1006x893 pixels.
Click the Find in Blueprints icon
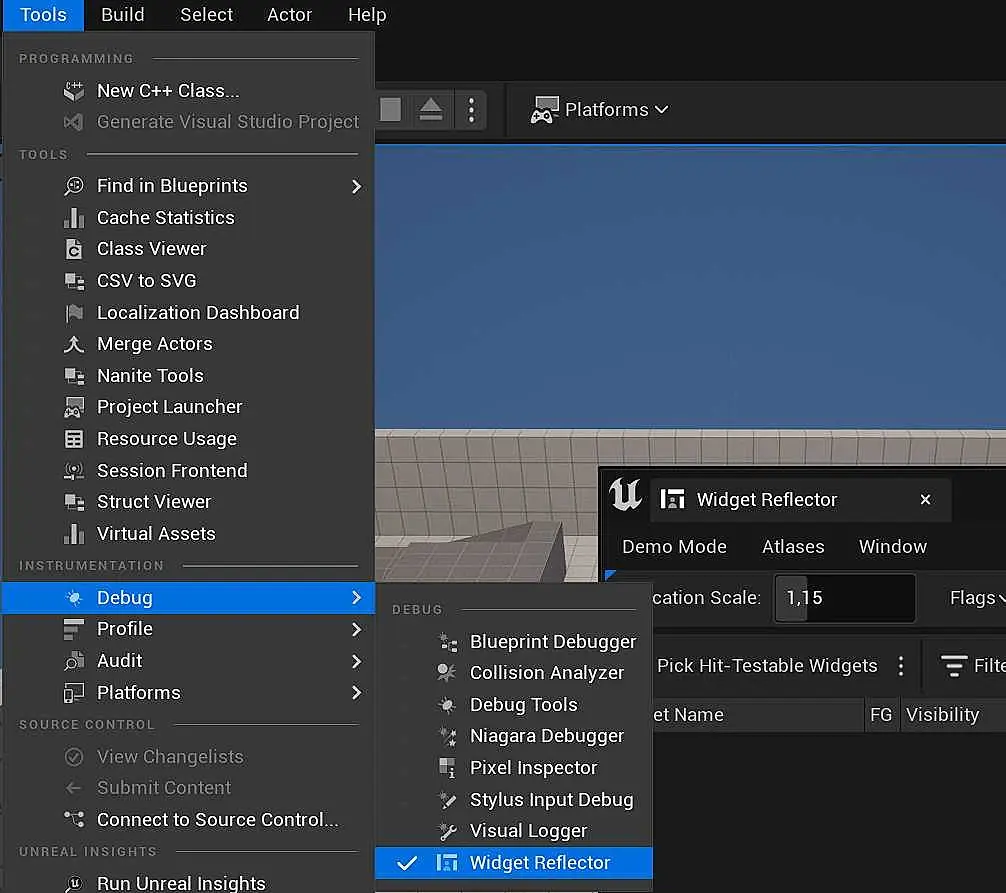click(74, 186)
